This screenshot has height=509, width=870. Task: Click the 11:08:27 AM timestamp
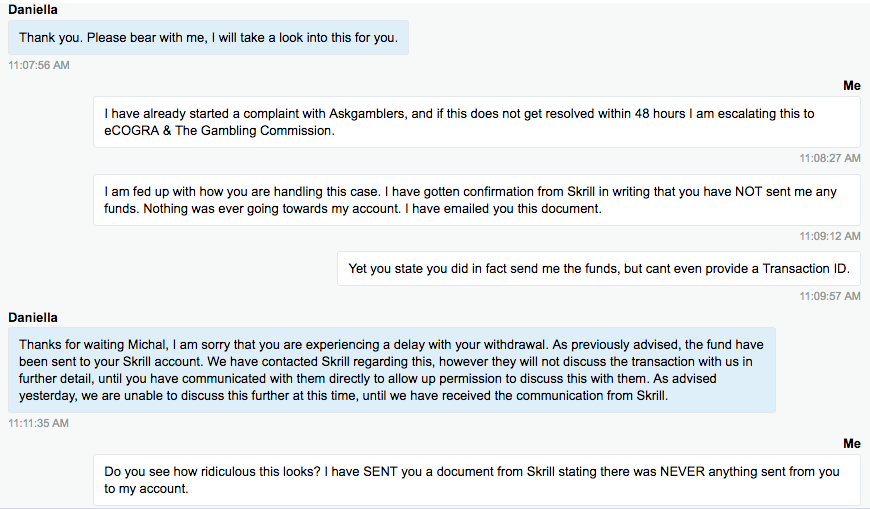point(829,158)
